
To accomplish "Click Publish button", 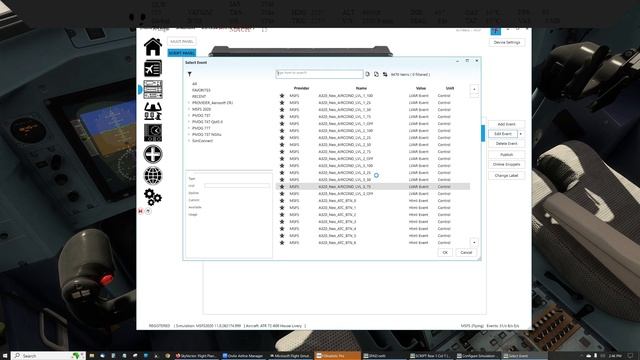I will [506, 155].
